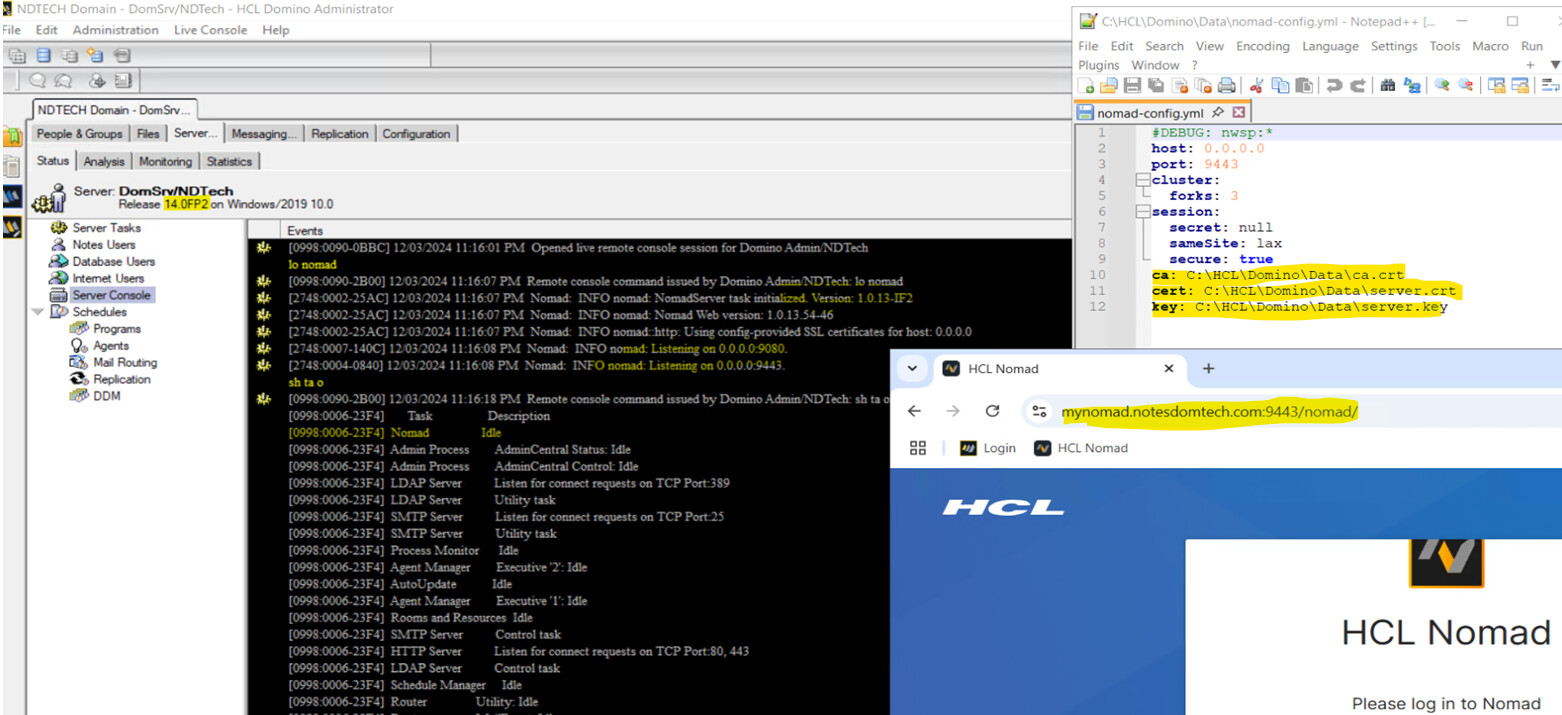The width and height of the screenshot is (1562, 715).
Task: Click the black triangle dropdown in Notepad++ menu bar
Action: 1554,65
